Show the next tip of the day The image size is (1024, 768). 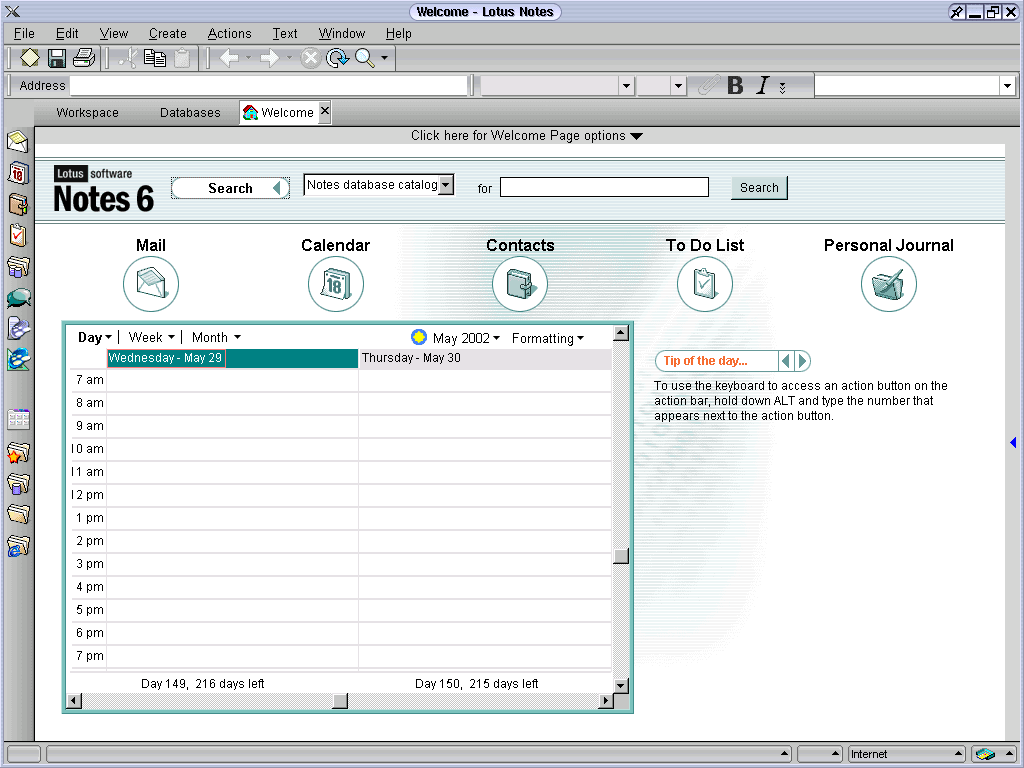tap(803, 360)
